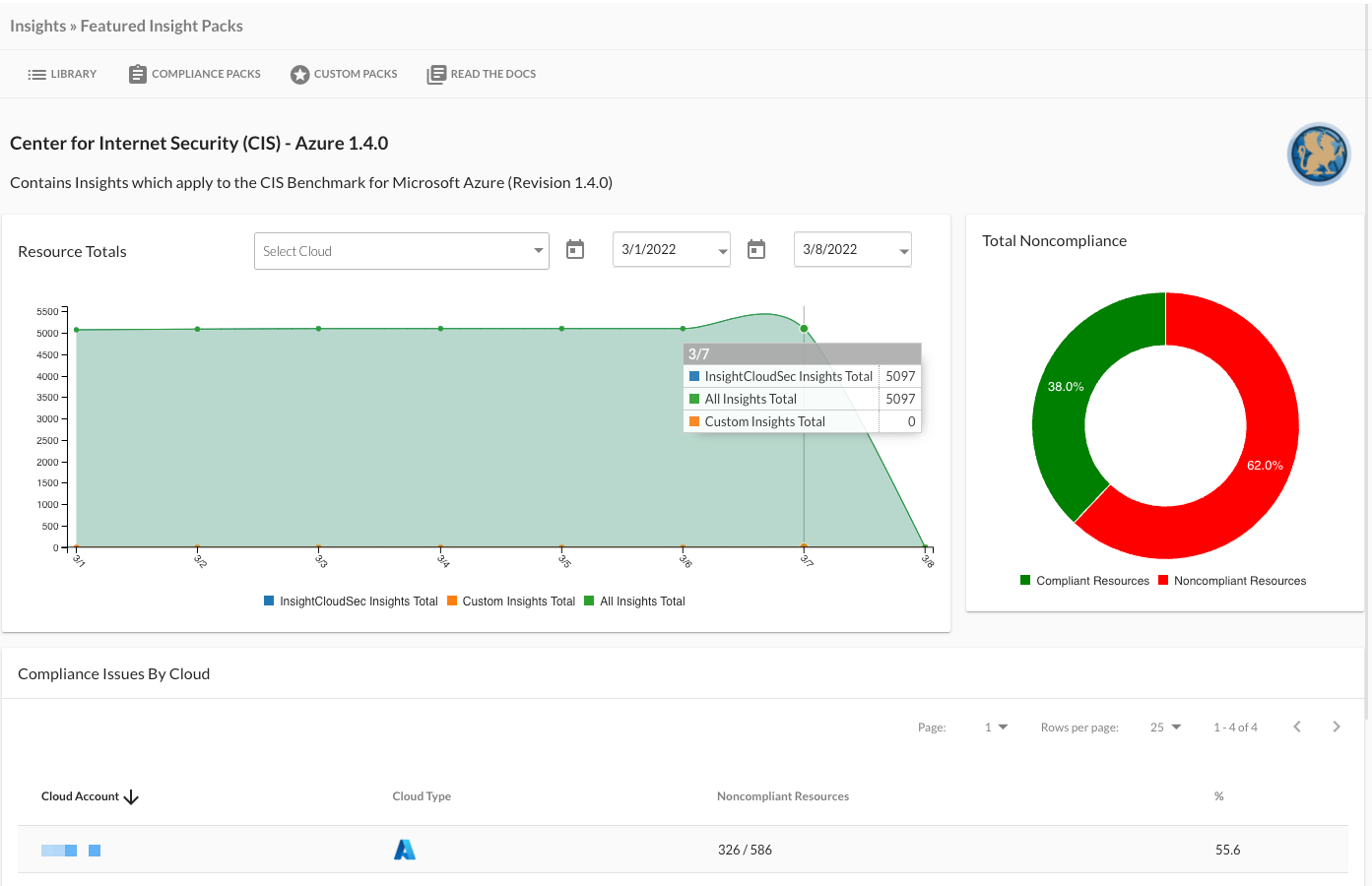The height and width of the screenshot is (886, 1372).
Task: Click the Read the Docs document icon
Action: point(436,75)
